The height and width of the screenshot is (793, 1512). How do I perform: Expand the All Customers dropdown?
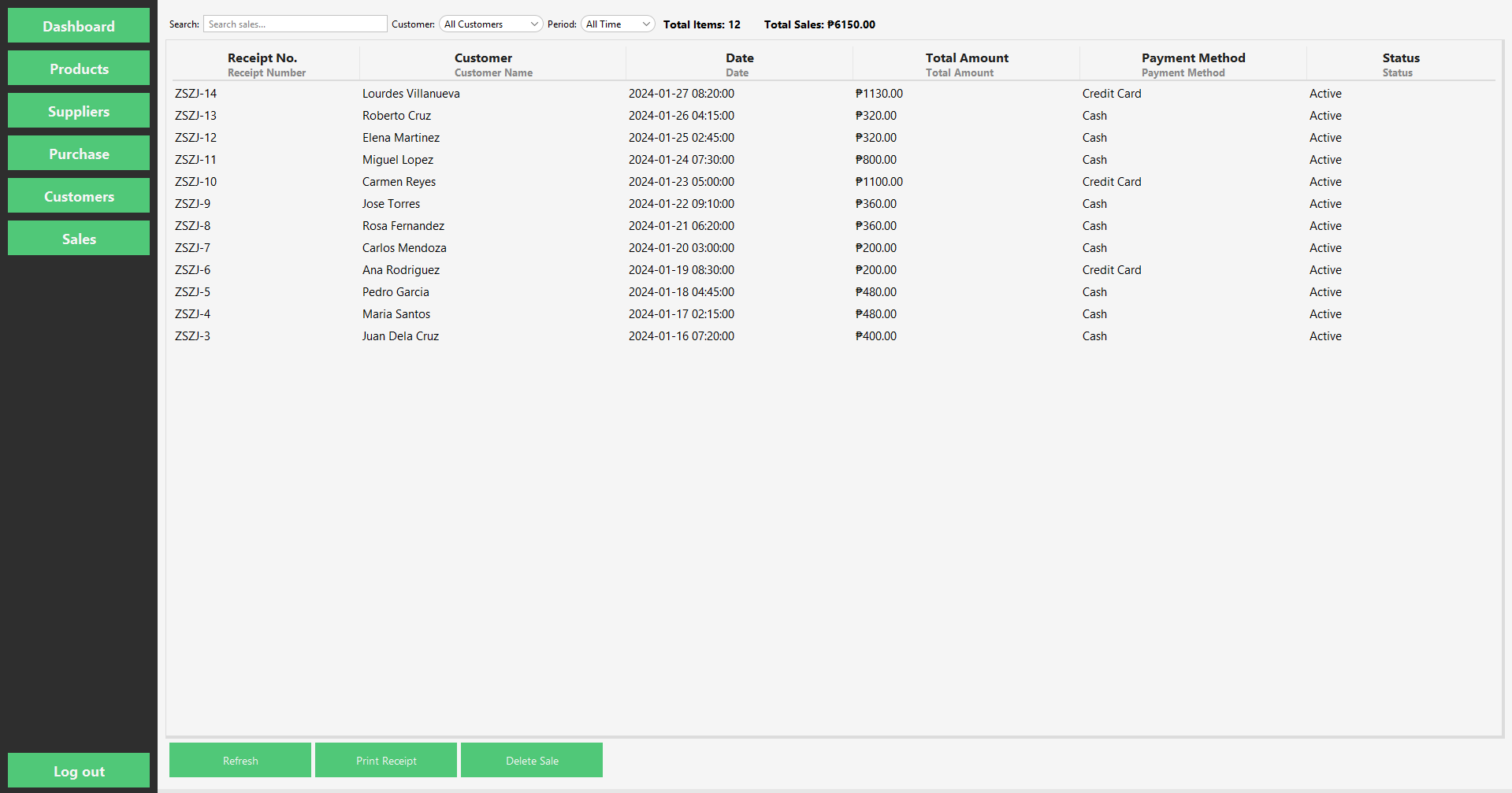pos(490,24)
